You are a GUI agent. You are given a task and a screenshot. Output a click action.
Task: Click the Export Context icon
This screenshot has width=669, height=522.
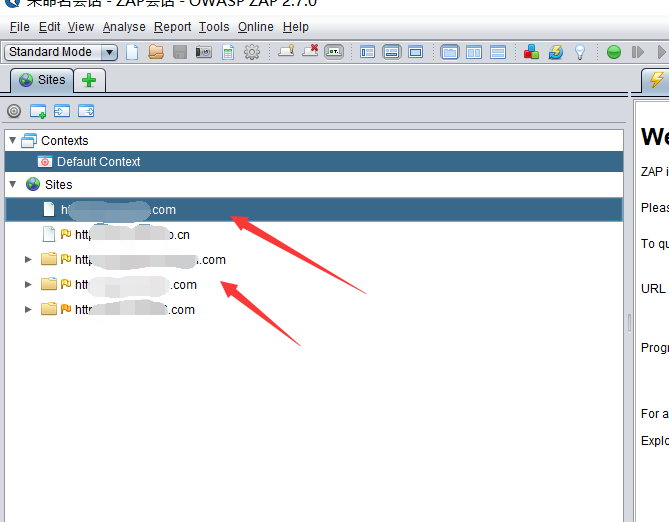(x=86, y=111)
